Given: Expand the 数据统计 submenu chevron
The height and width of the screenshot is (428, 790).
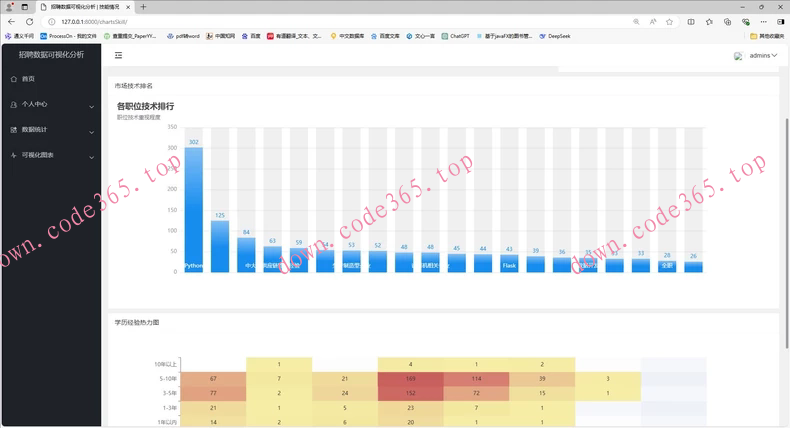Looking at the screenshot, I should tap(92, 131).
